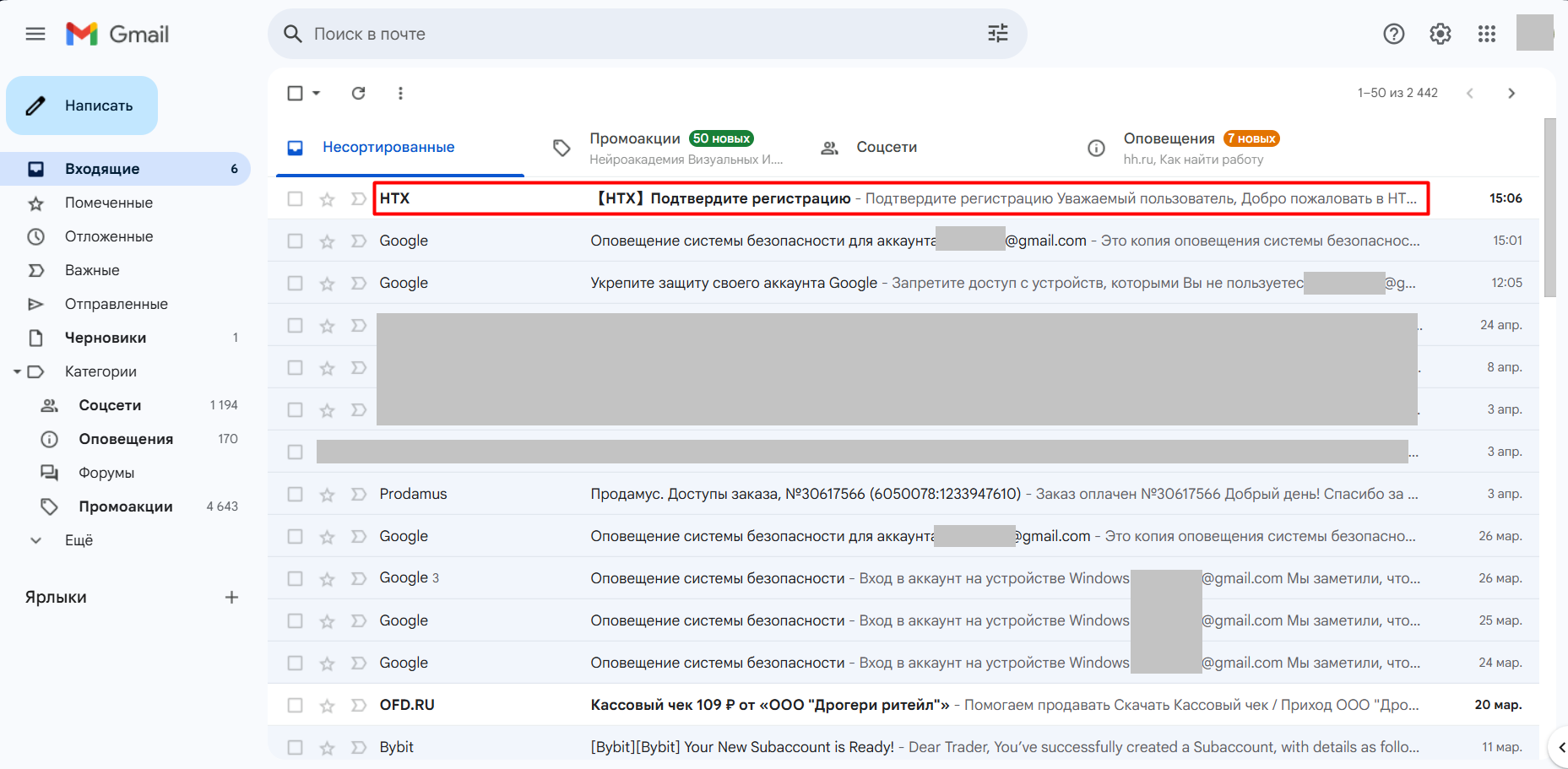The height and width of the screenshot is (769, 1568).
Task: Star the Google 3 conversation
Action: (327, 579)
